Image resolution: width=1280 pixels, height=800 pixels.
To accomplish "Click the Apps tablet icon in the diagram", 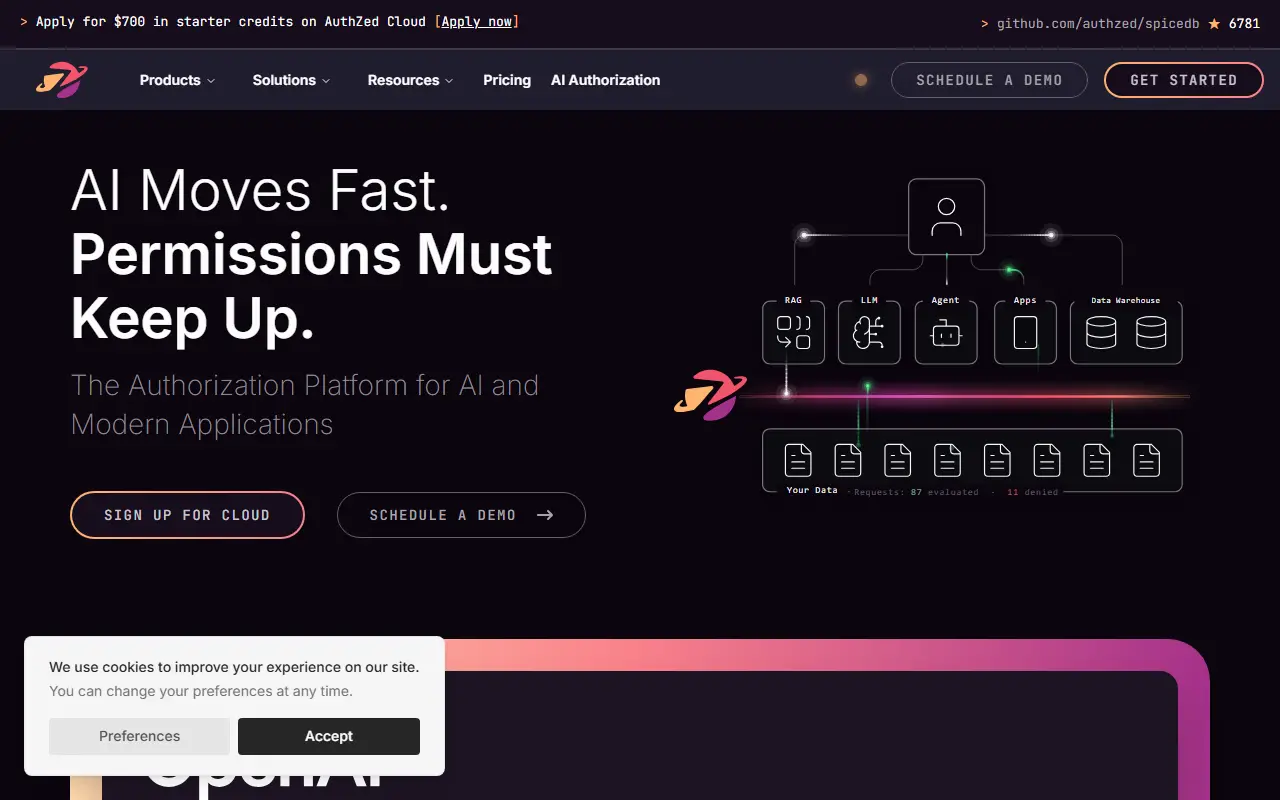I will click(x=1025, y=332).
